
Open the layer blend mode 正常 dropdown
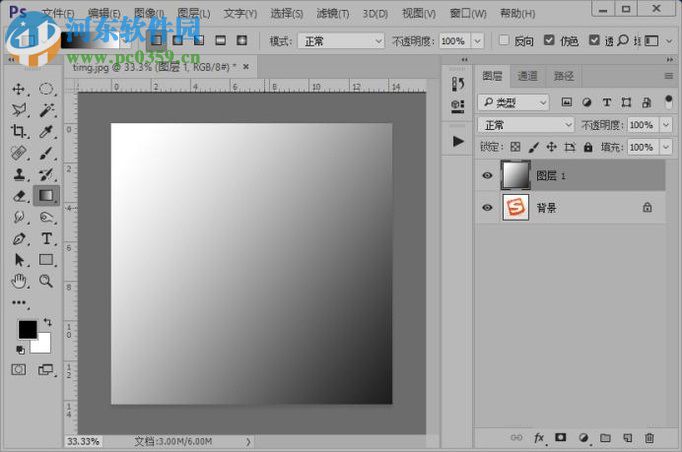pos(527,125)
